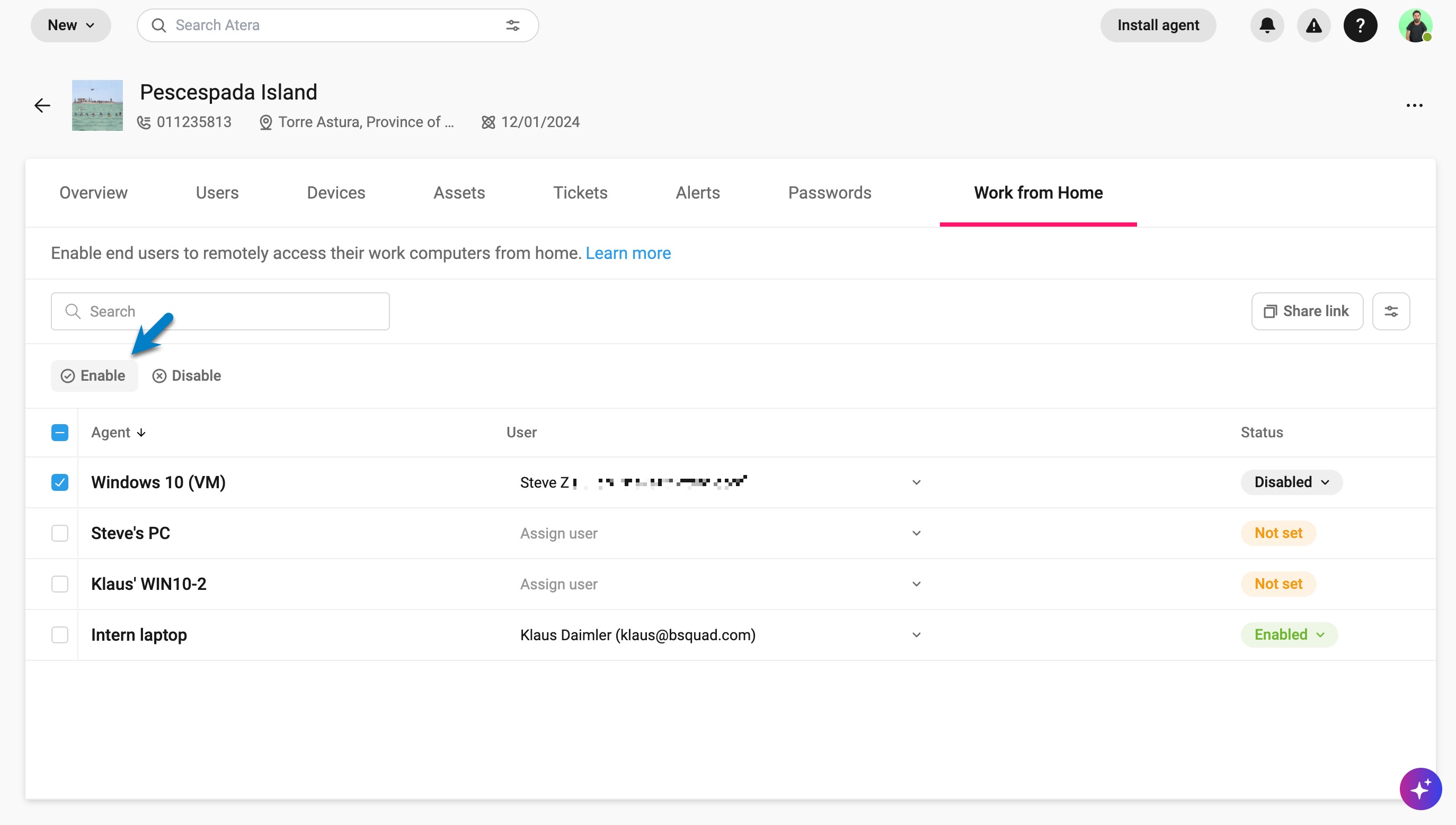Open the Disabled status dropdown
This screenshot has height=825, width=1456.
pos(1291,482)
